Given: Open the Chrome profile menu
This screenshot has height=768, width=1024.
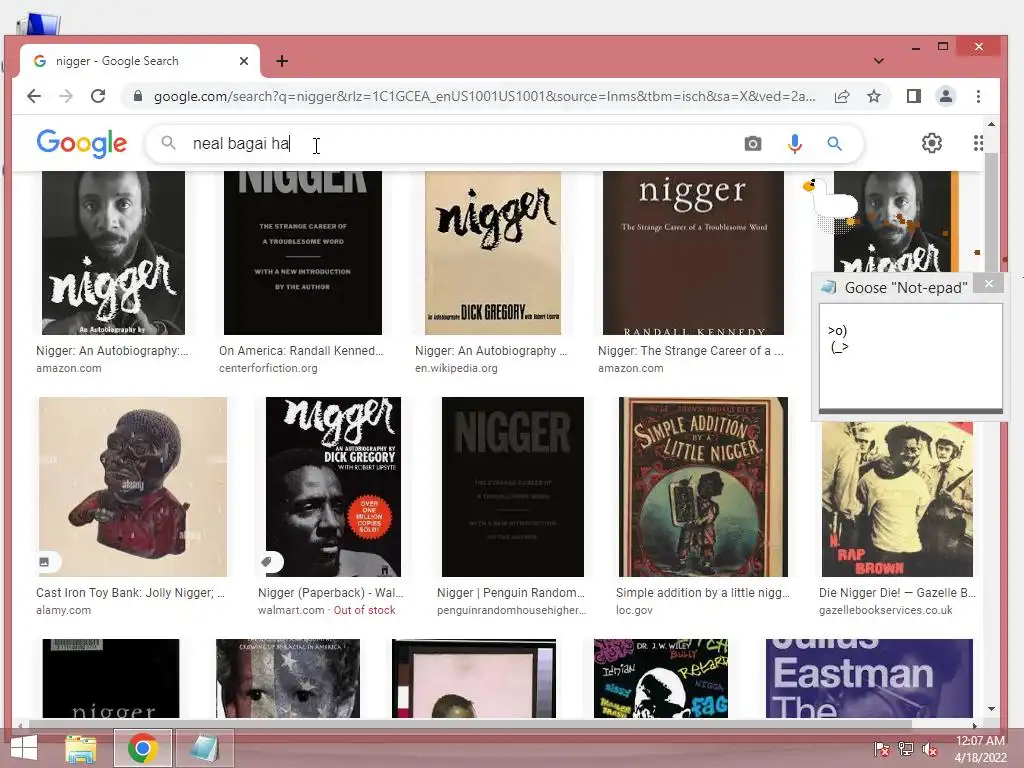Looking at the screenshot, I should [946, 96].
